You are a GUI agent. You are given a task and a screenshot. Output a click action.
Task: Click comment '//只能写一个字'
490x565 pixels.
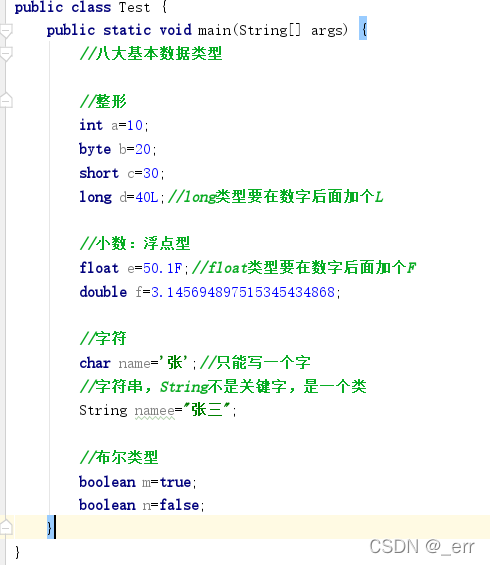pyautogui.click(x=255, y=362)
